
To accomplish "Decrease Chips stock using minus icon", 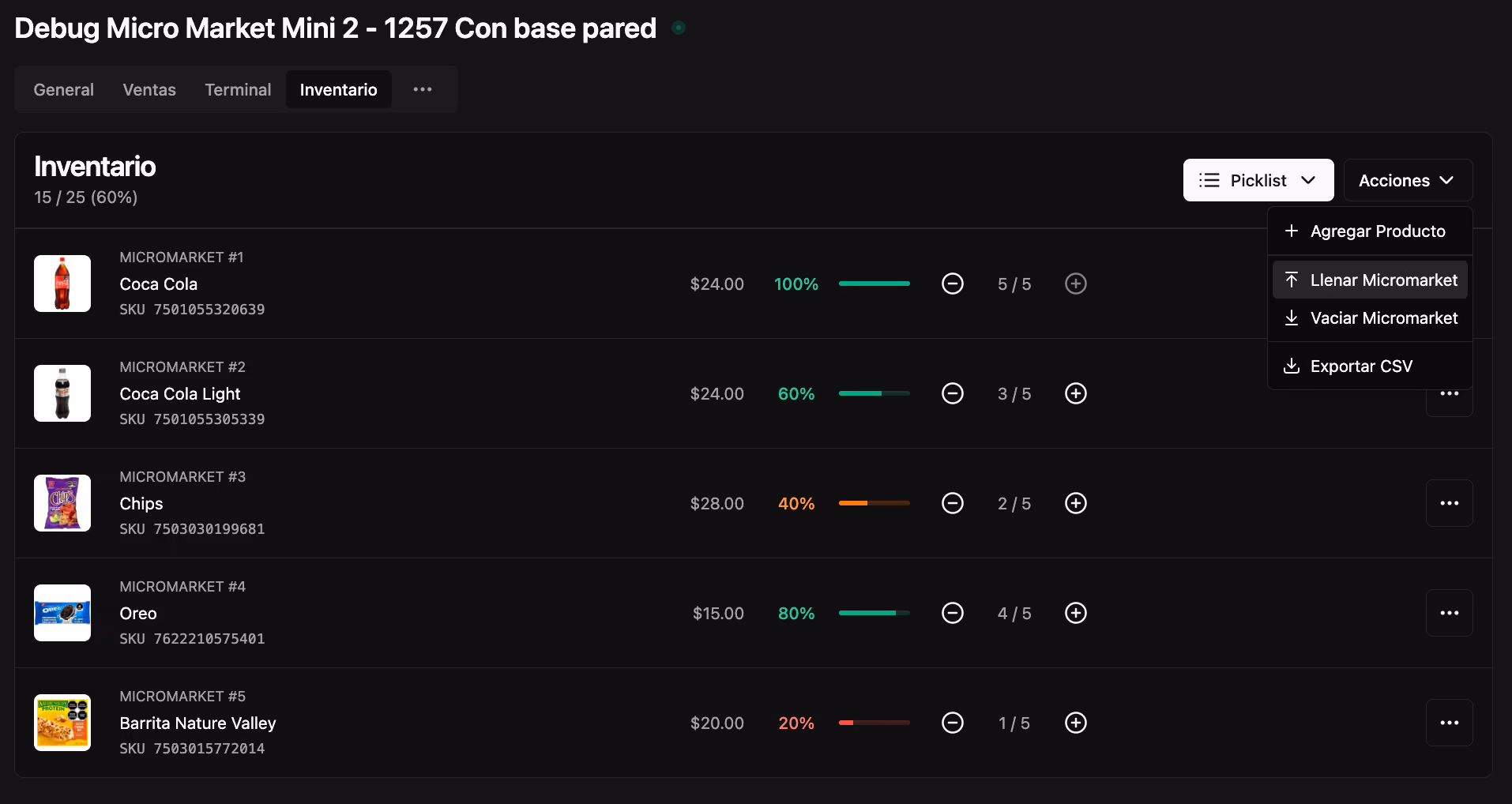I will pos(953,503).
